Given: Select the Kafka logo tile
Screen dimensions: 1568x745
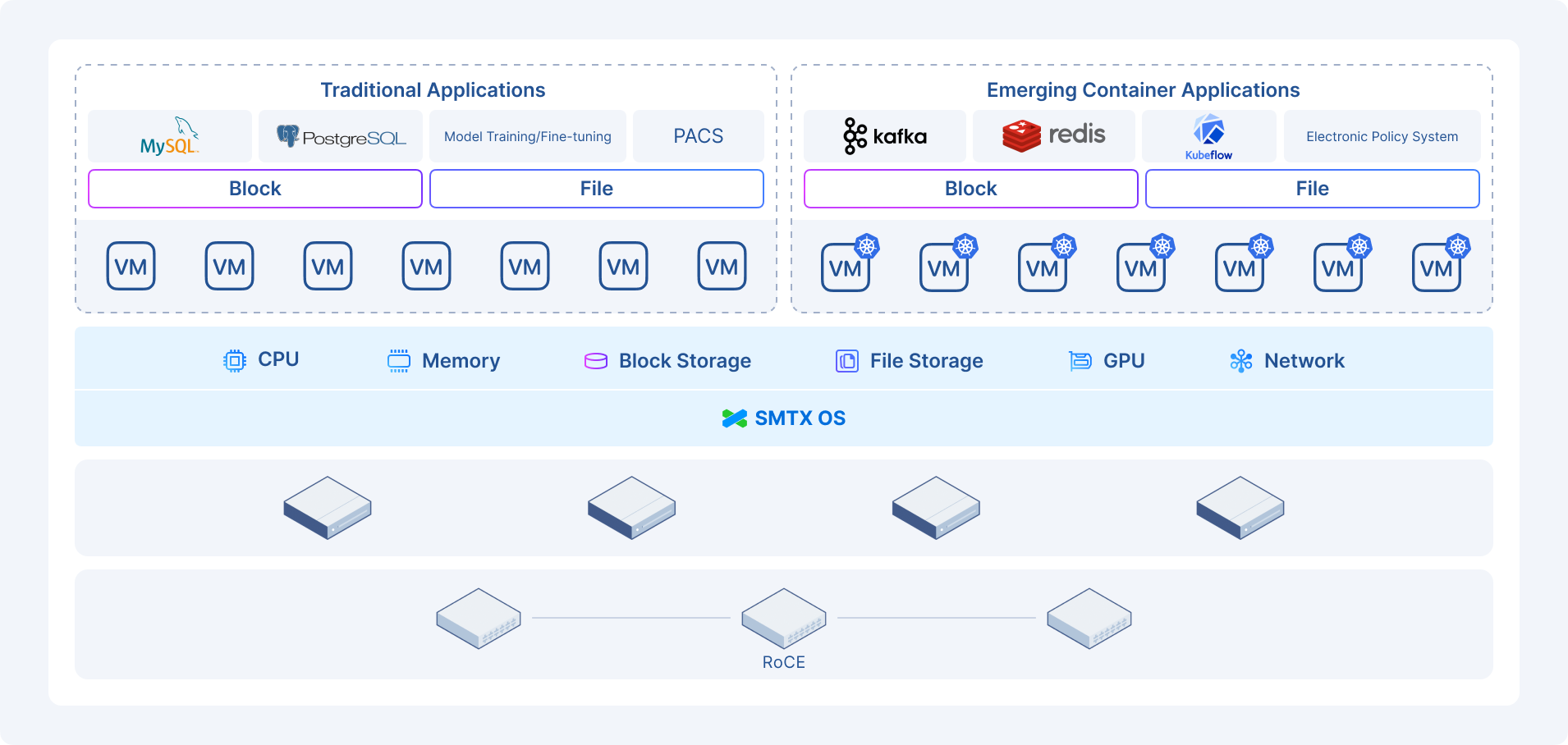Looking at the screenshot, I should tap(885, 136).
